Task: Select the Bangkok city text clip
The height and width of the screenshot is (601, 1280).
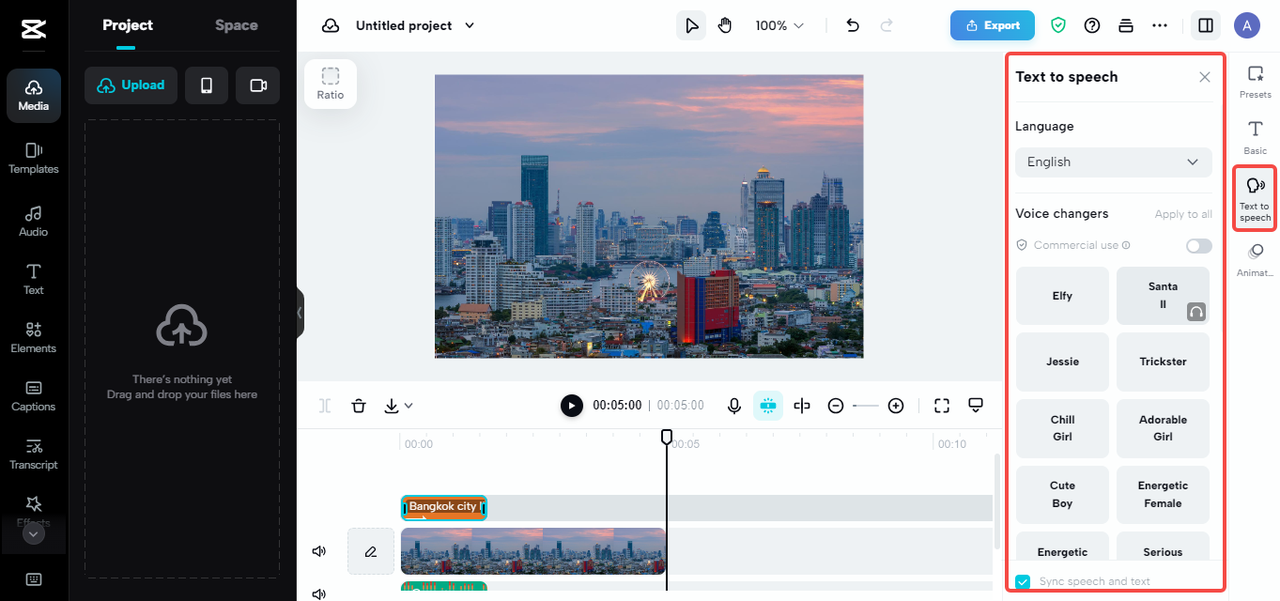Action: click(443, 507)
